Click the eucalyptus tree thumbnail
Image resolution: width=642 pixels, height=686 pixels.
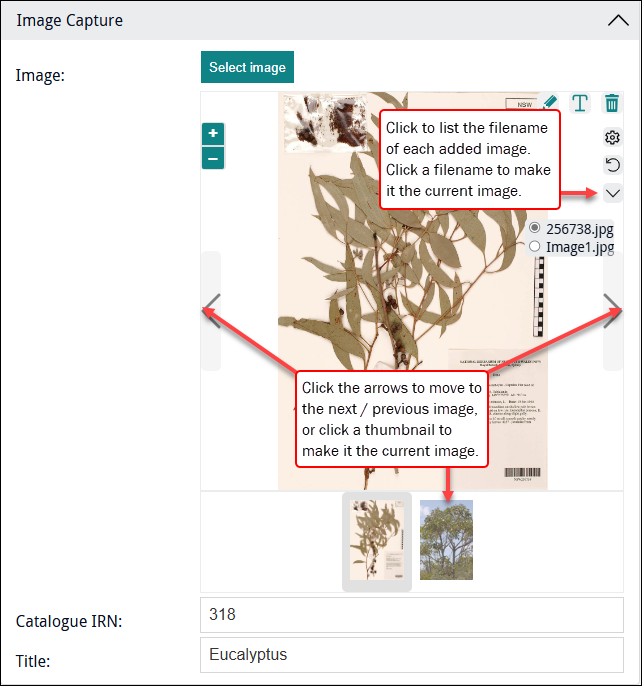pyautogui.click(x=446, y=540)
